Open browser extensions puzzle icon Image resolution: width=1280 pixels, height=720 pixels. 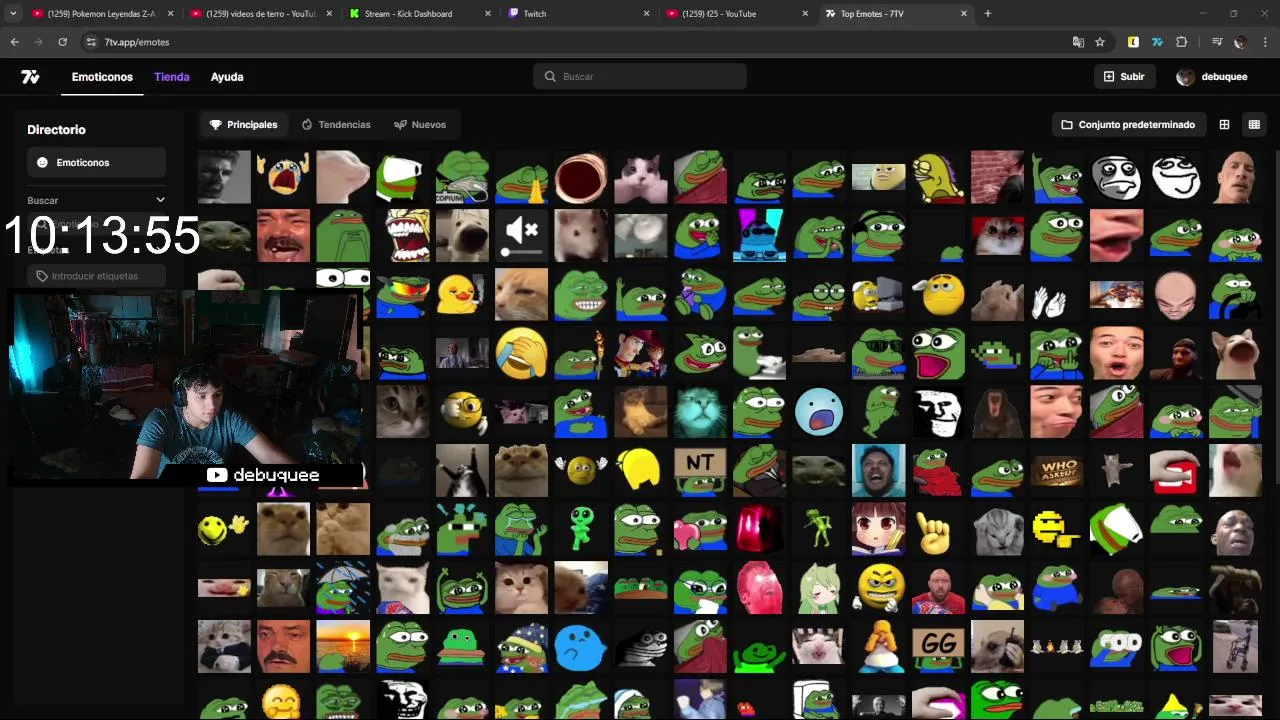coord(1182,42)
